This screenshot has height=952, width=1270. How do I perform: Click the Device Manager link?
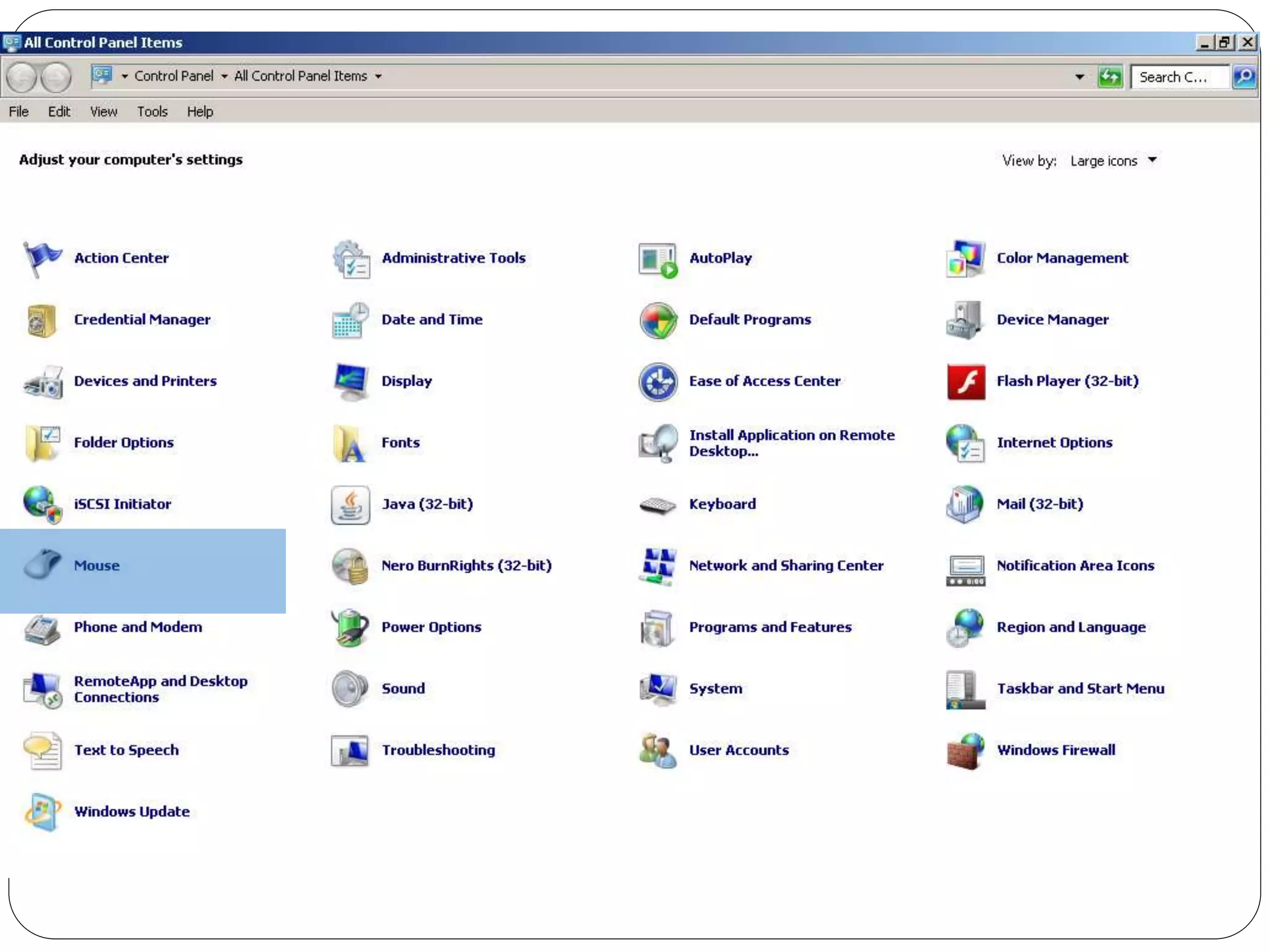tap(1052, 320)
